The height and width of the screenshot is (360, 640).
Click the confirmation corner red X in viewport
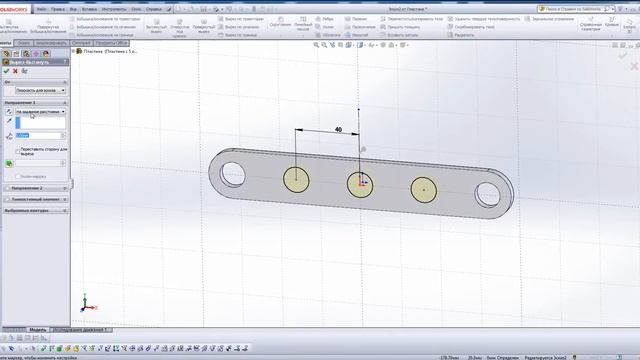tap(634, 66)
